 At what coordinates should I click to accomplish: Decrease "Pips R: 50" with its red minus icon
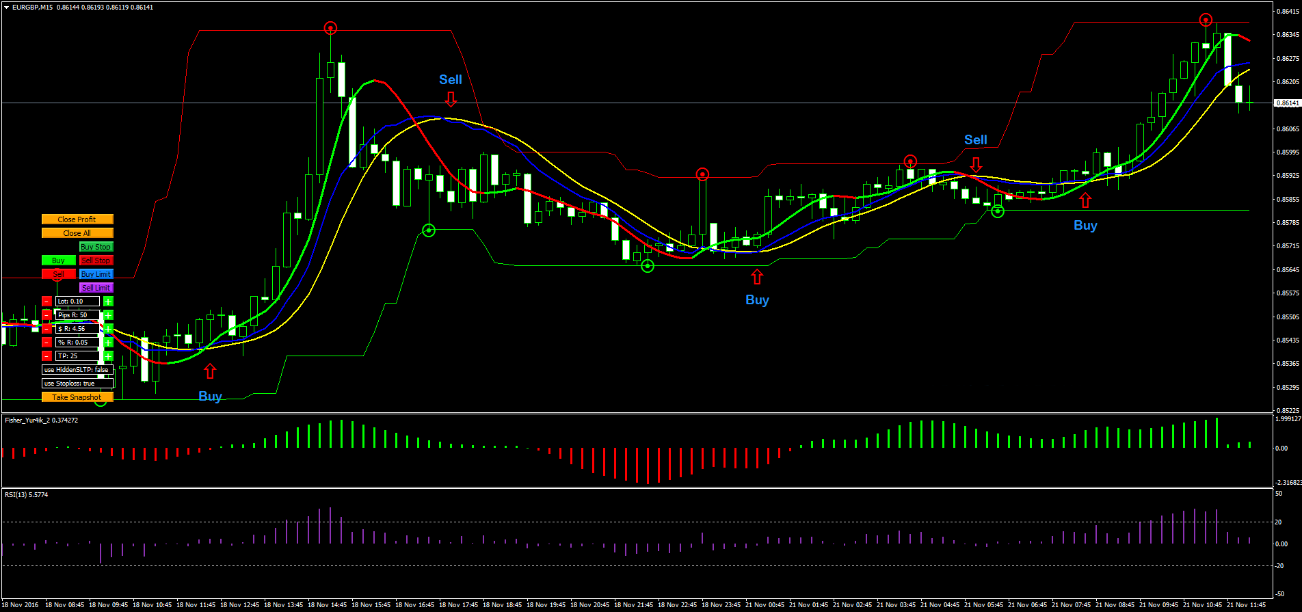point(47,315)
